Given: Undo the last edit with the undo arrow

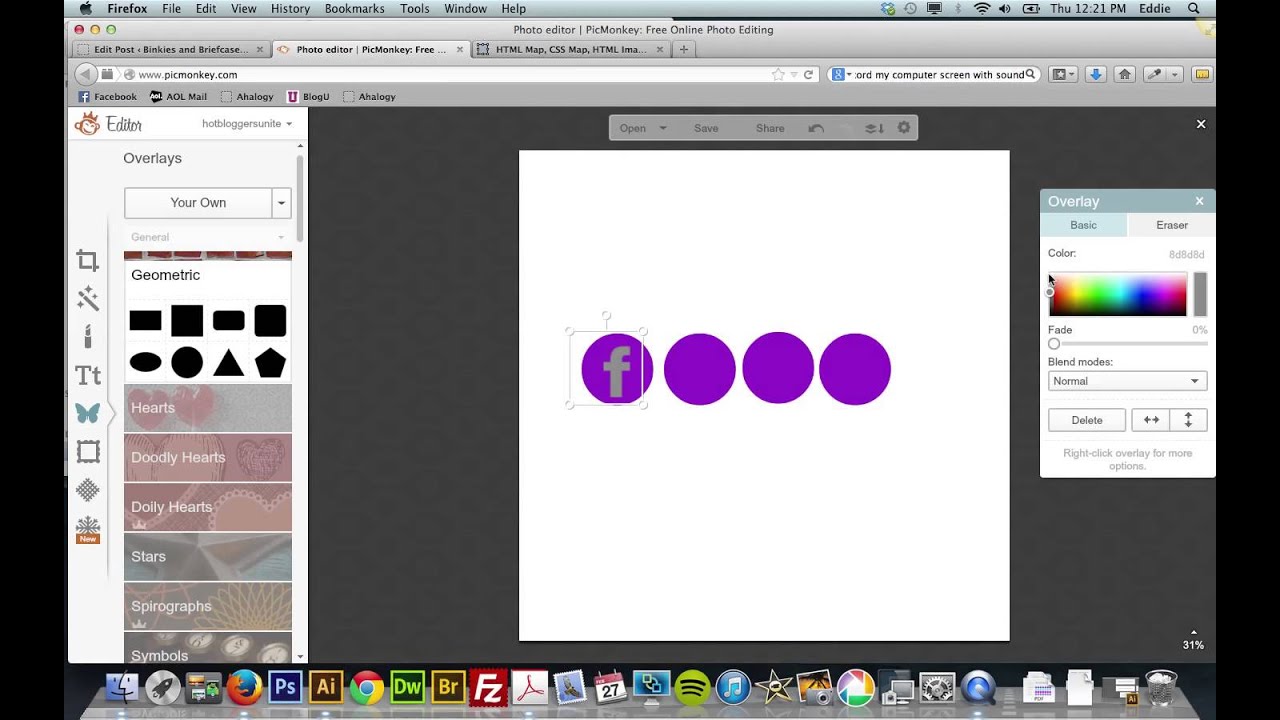Looking at the screenshot, I should pos(816,127).
